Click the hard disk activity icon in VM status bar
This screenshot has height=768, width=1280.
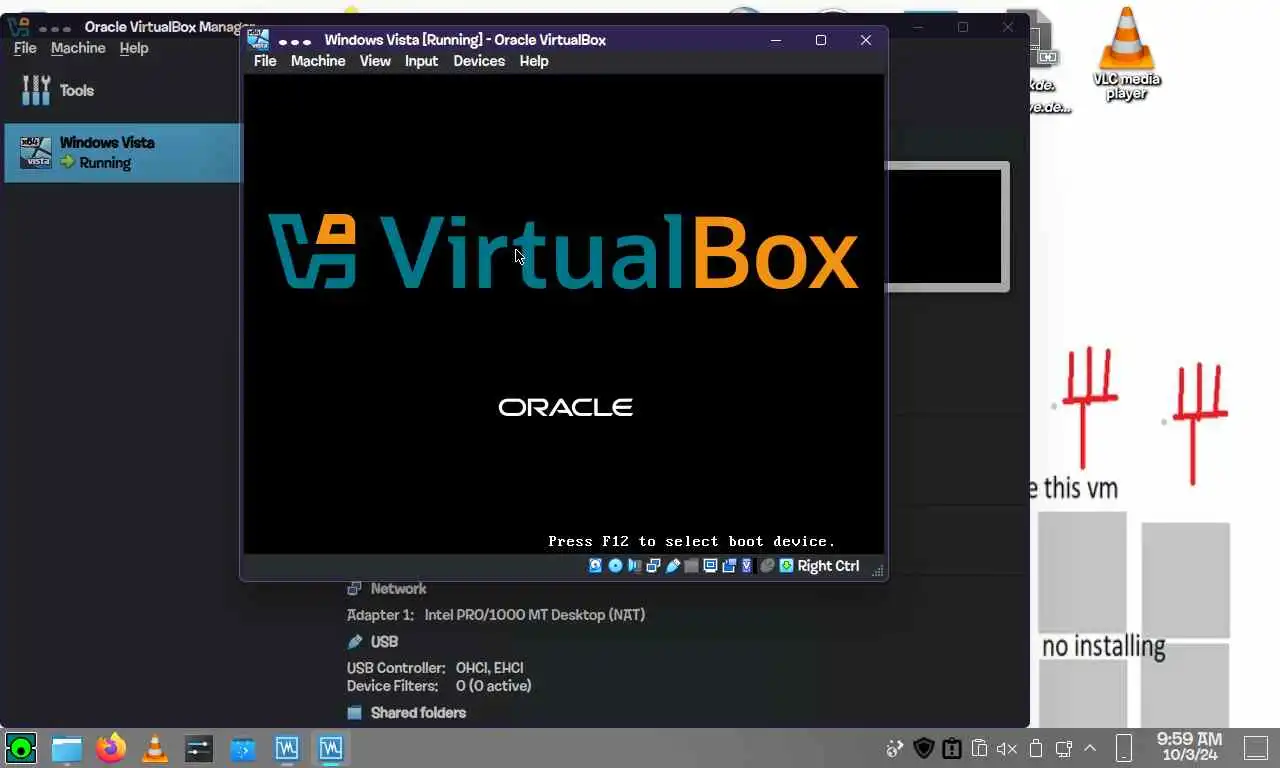595,566
